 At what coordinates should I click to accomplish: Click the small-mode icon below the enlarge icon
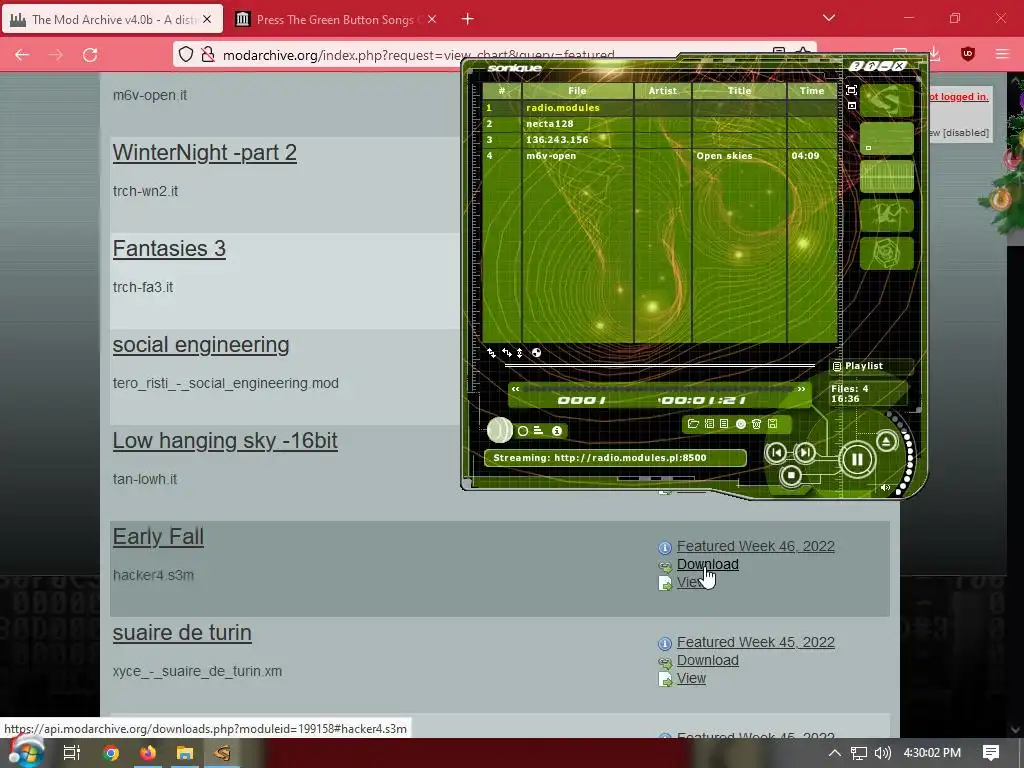click(x=852, y=105)
